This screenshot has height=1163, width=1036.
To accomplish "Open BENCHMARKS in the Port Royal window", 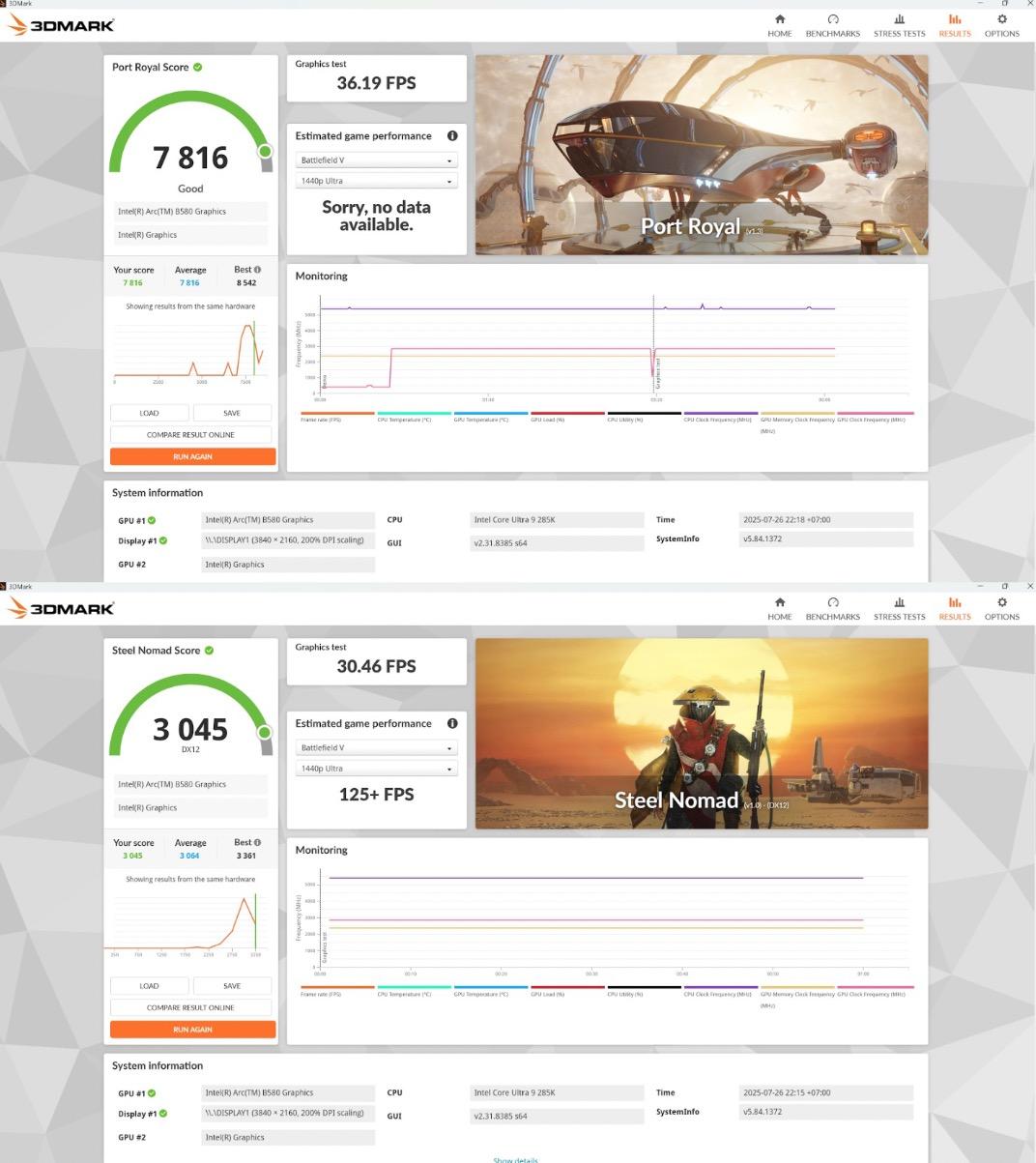I will tap(833, 26).
